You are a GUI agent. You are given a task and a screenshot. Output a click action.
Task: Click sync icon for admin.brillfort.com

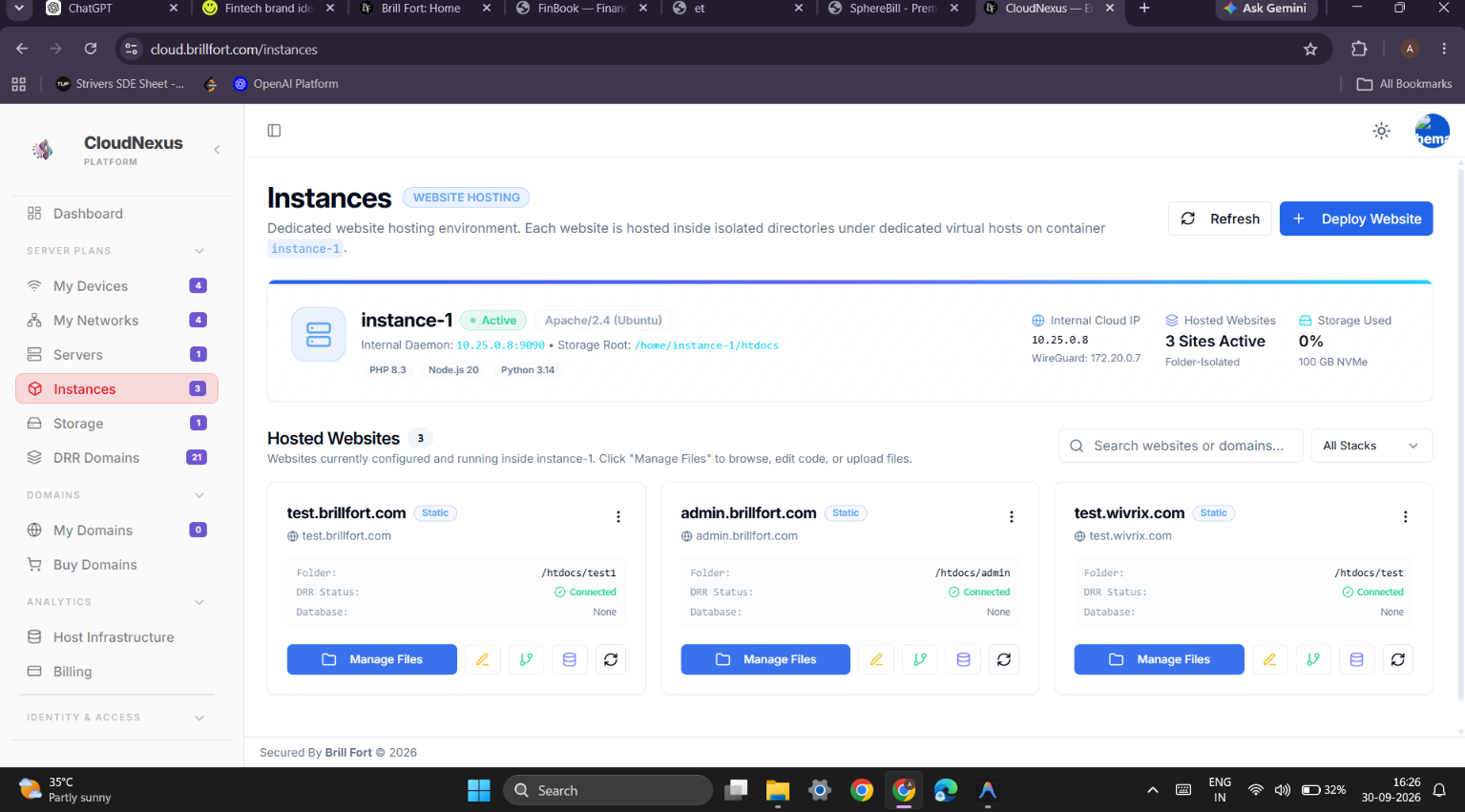click(1004, 659)
